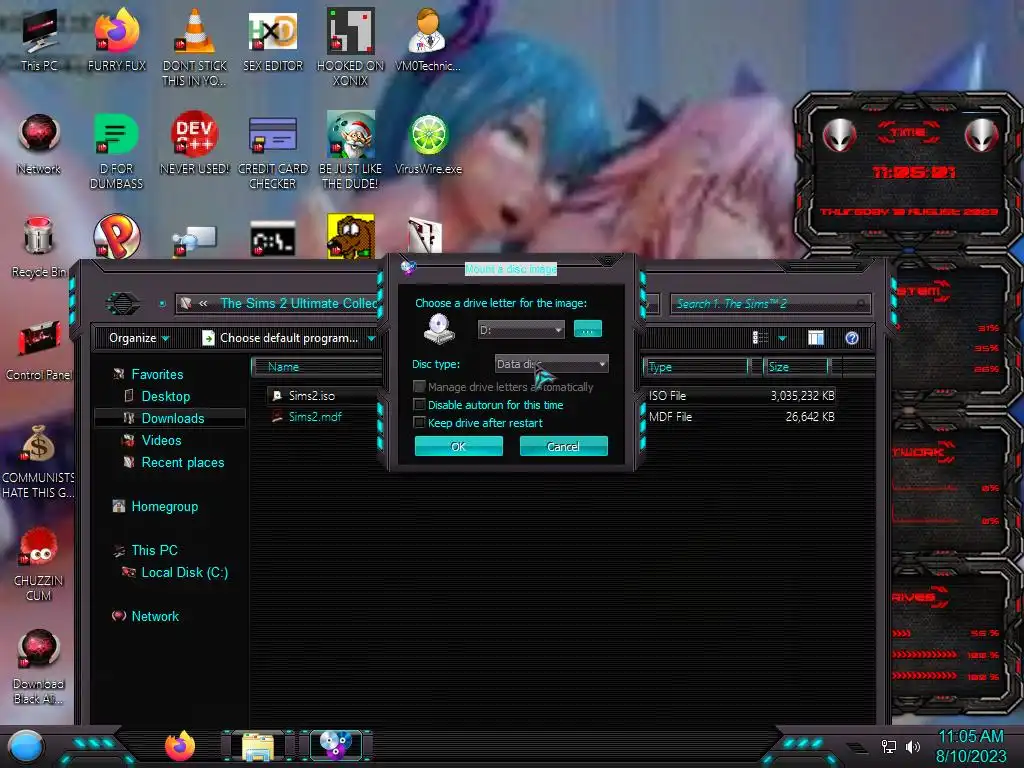The height and width of the screenshot is (768, 1024).
Task: Launch the command prompt desktop icon
Action: [x=273, y=238]
